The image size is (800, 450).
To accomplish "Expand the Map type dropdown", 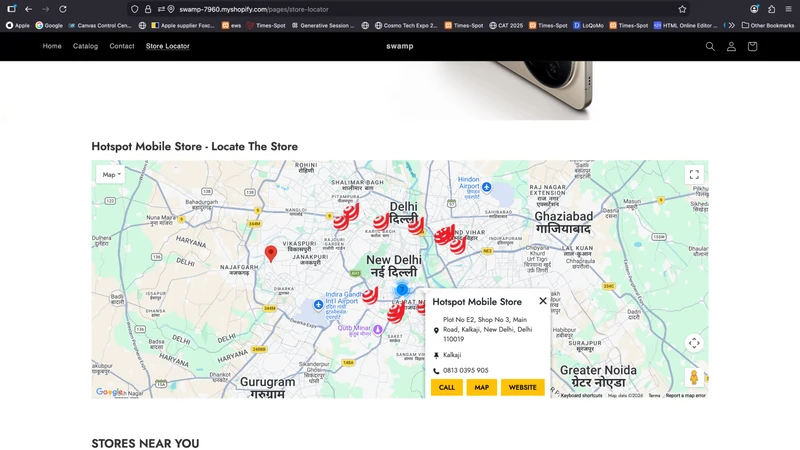I will pyautogui.click(x=110, y=174).
